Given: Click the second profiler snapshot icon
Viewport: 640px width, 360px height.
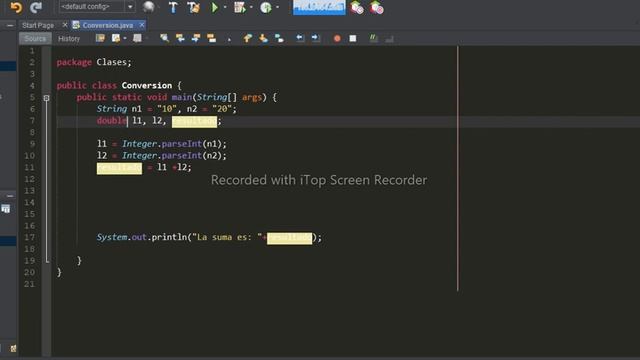Looking at the screenshot, I should pyautogui.click(x=376, y=7).
